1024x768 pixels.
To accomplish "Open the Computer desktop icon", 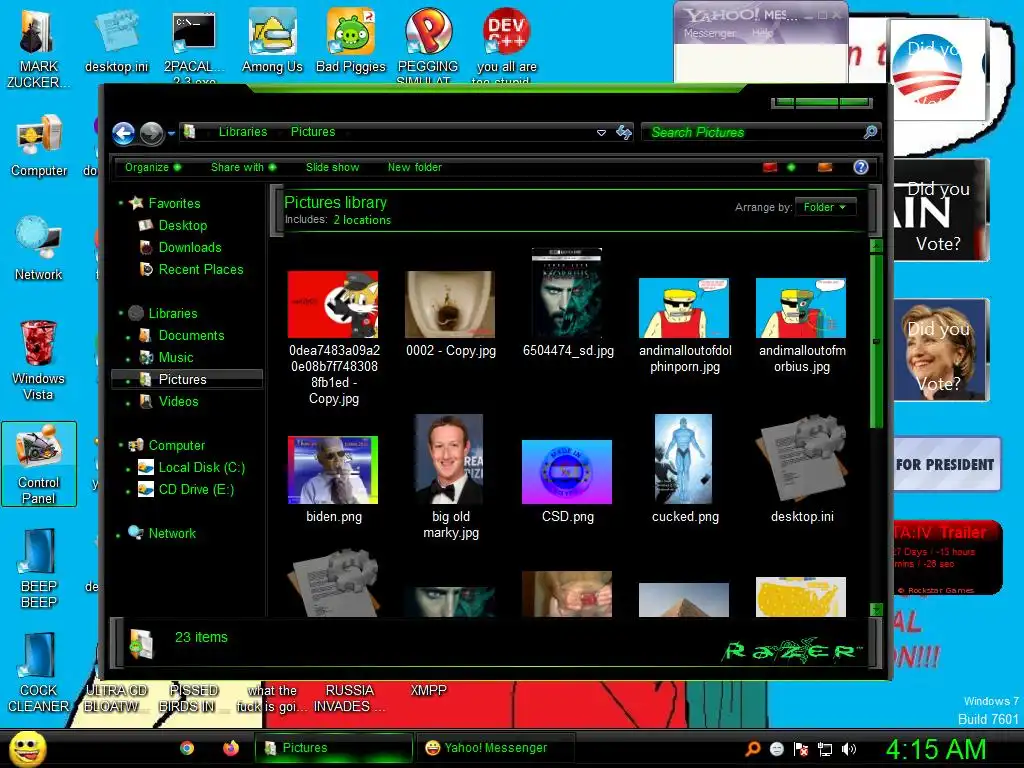I will coord(39,146).
